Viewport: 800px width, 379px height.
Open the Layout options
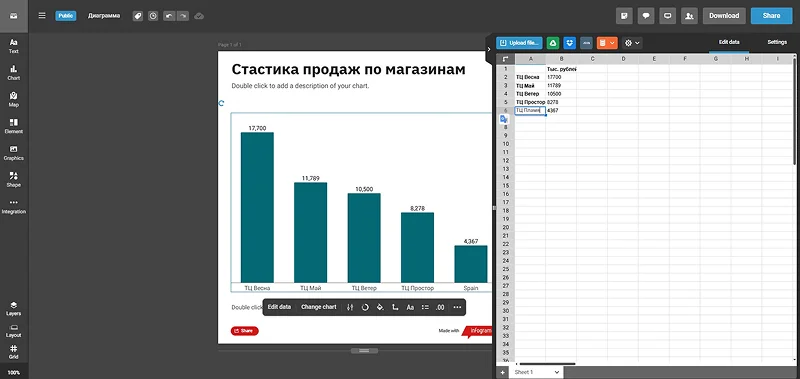[14, 331]
